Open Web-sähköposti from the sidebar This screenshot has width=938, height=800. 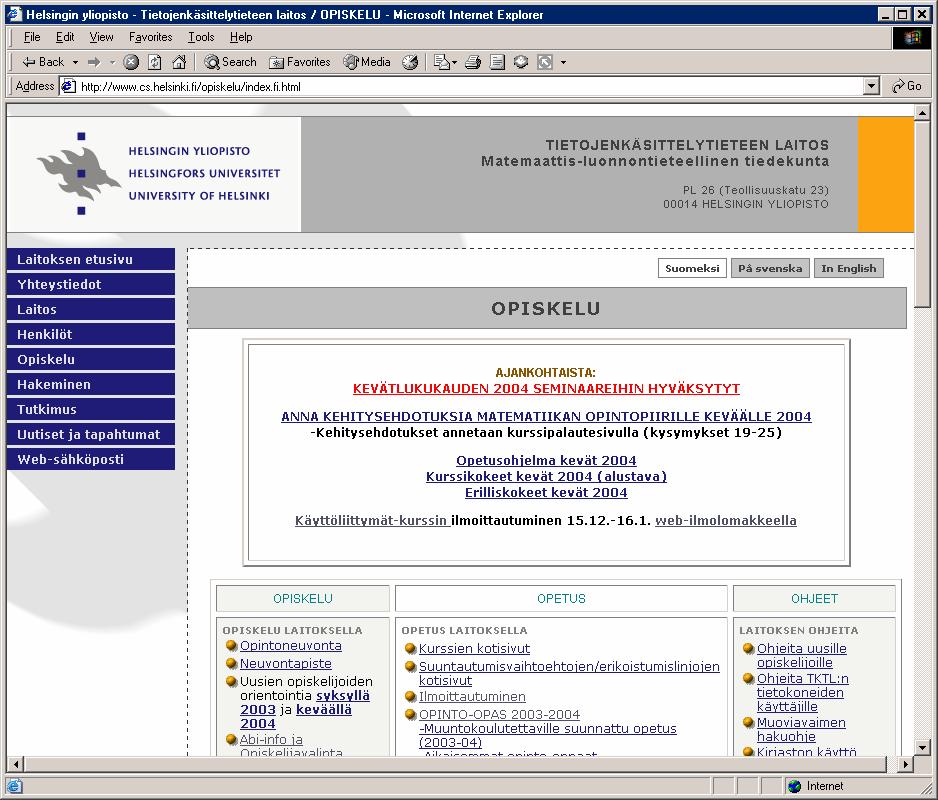(91, 459)
